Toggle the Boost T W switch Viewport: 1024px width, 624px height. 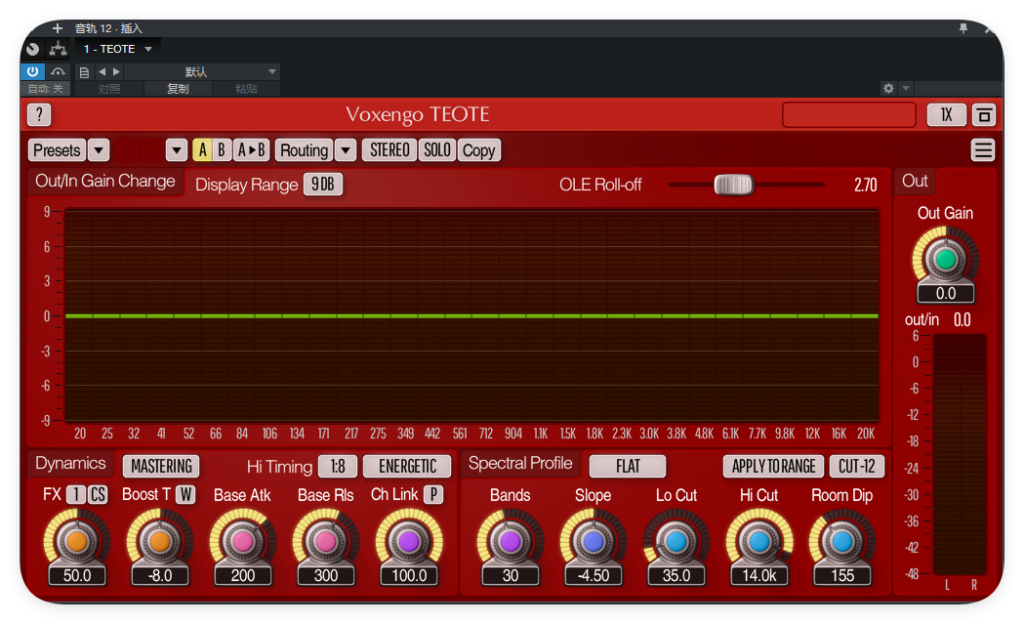pyautogui.click(x=186, y=495)
